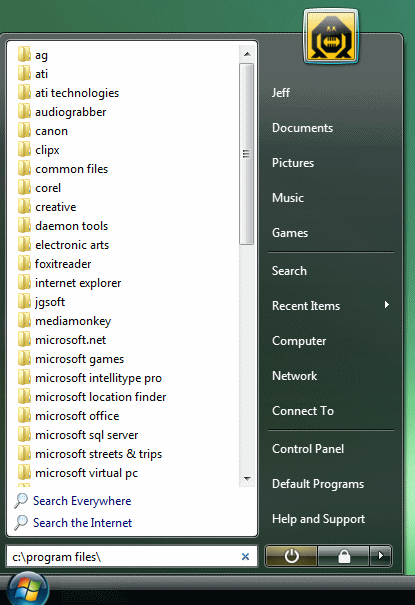Open the "electronic arts" result

(x=72, y=245)
